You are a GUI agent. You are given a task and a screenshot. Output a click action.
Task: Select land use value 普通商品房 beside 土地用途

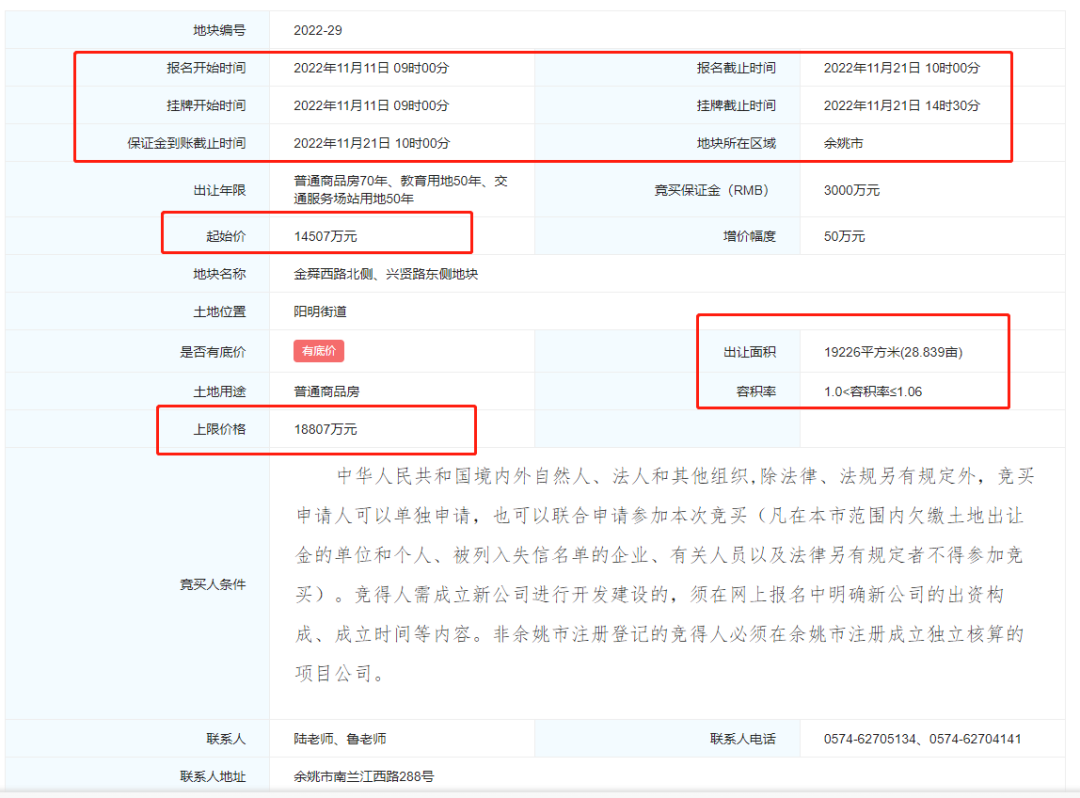point(326,391)
